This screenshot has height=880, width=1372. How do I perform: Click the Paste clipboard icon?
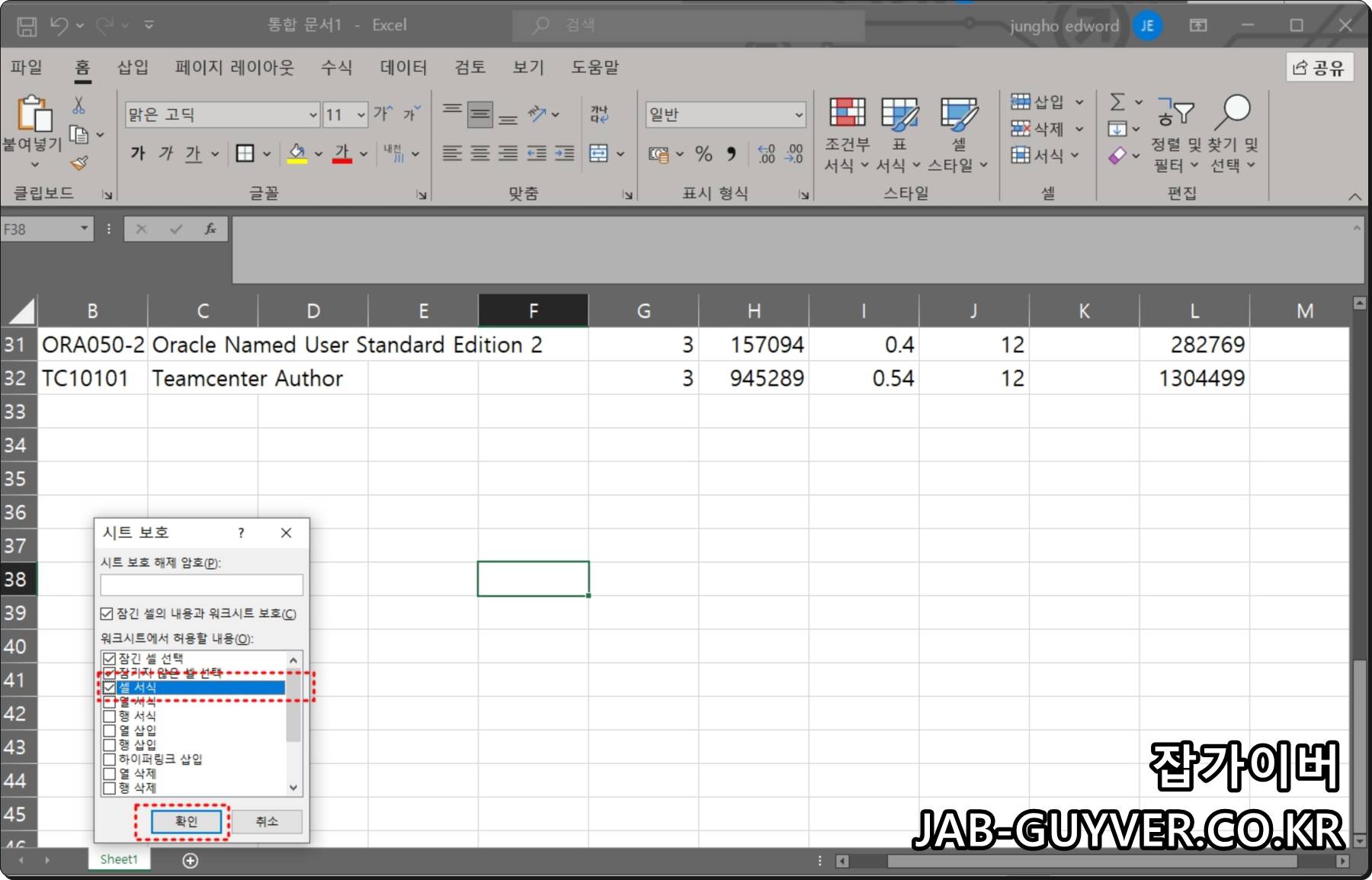pyautogui.click(x=34, y=114)
